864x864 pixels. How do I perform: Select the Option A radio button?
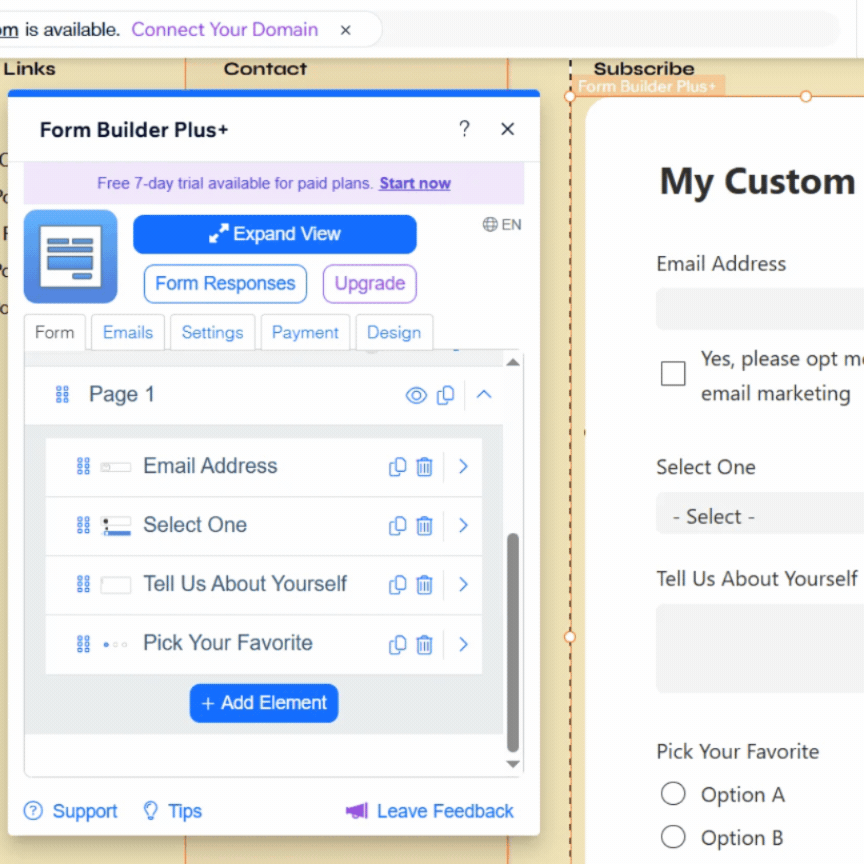coord(673,794)
